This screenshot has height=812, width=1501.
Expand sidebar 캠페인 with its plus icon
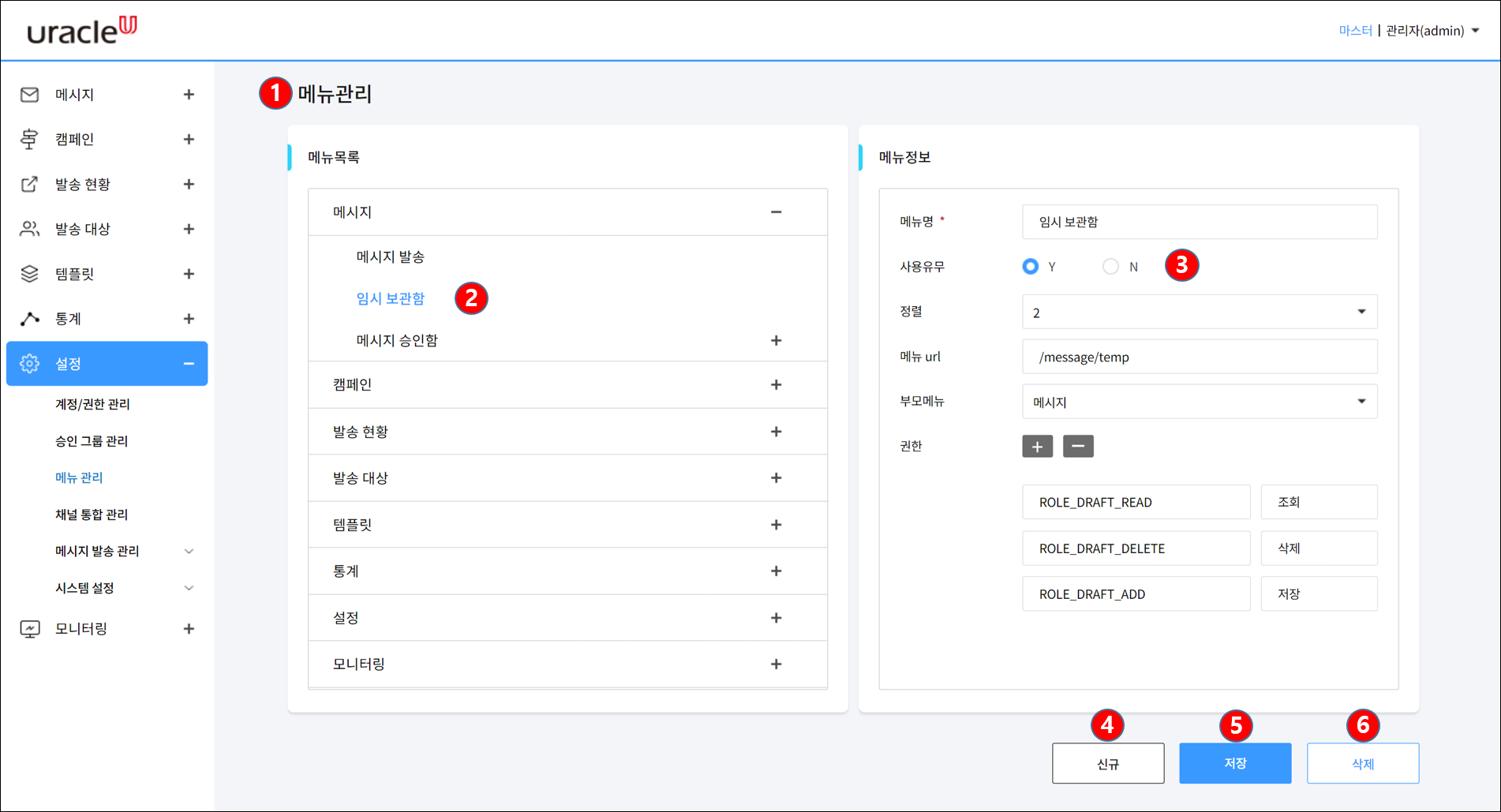tap(189, 139)
